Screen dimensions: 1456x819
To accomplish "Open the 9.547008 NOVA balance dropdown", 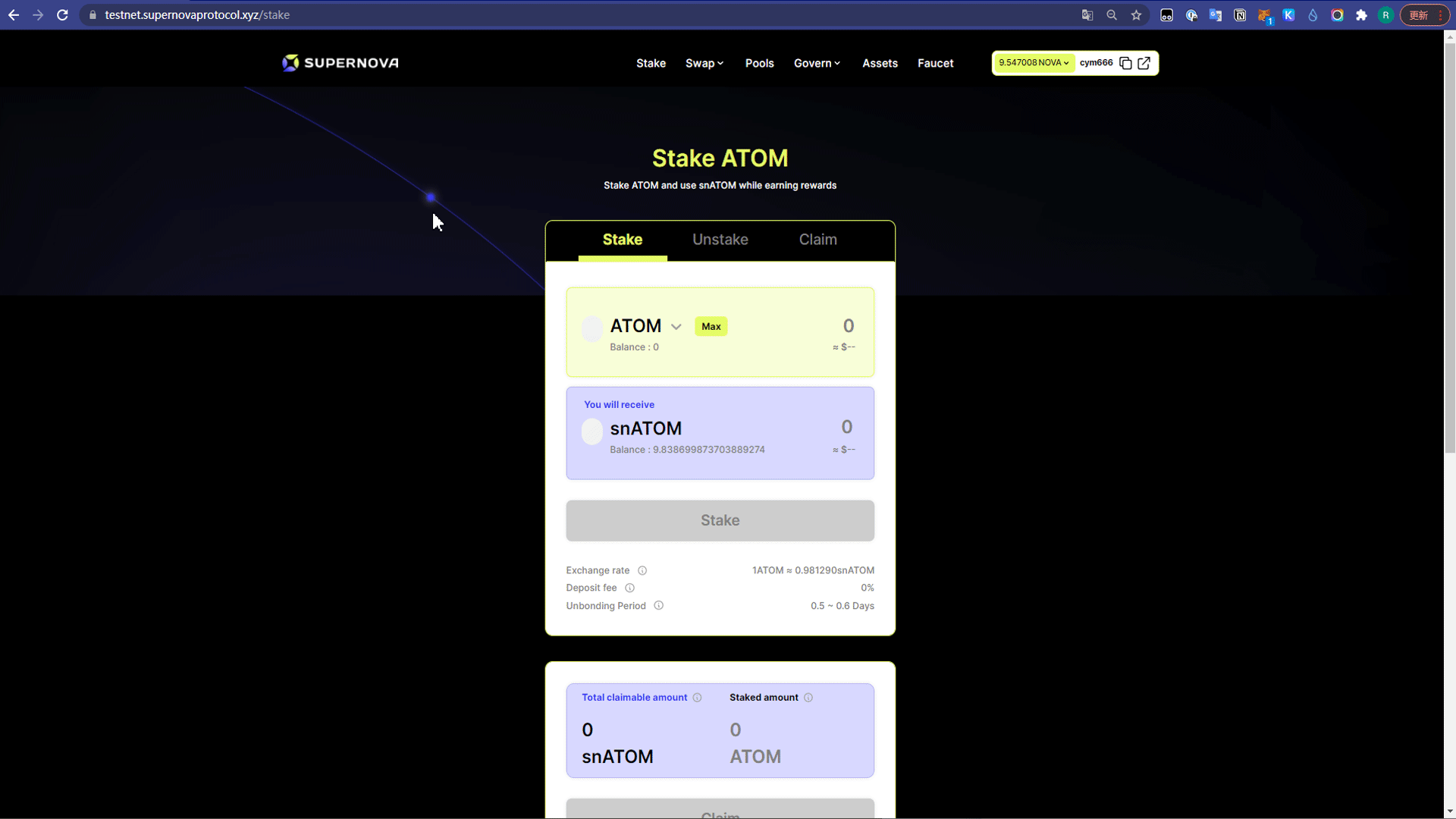I will pyautogui.click(x=1034, y=63).
